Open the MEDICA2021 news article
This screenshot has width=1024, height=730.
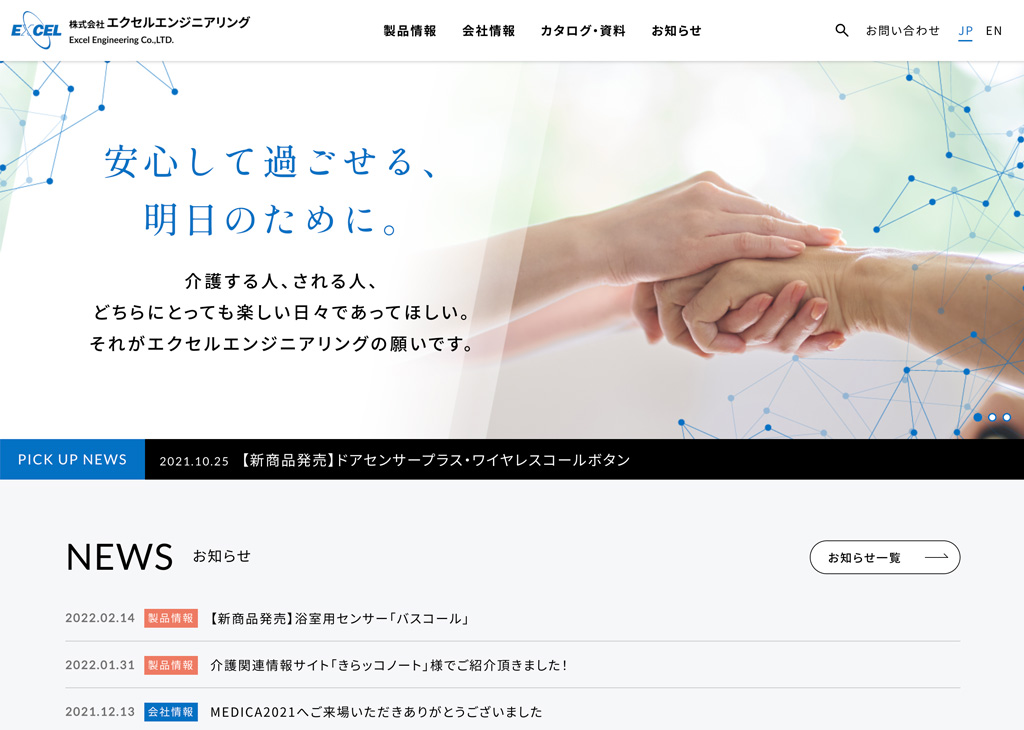(x=376, y=712)
